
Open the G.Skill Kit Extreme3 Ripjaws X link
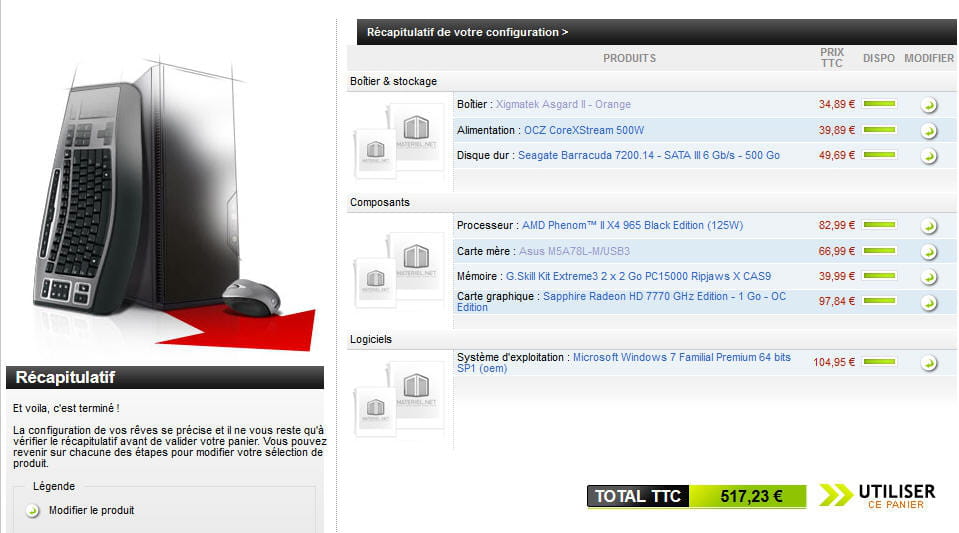638,276
